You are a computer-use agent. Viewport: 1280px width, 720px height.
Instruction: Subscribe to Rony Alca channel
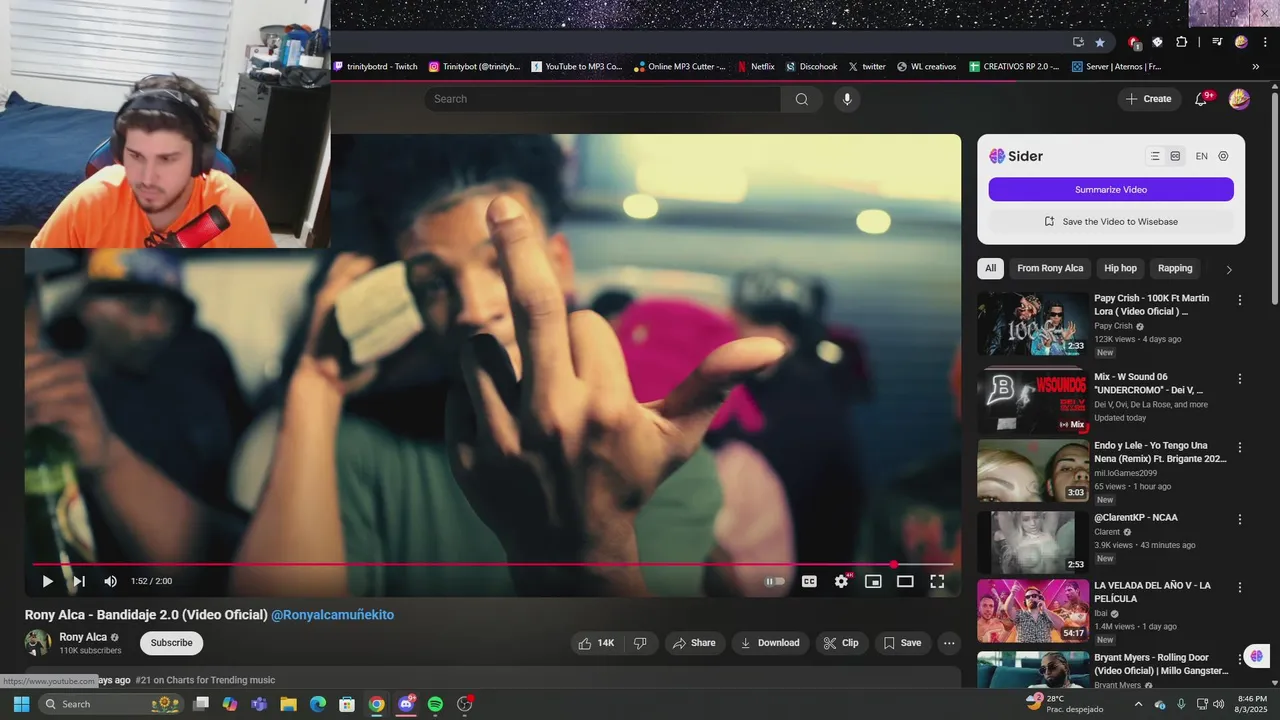(171, 643)
